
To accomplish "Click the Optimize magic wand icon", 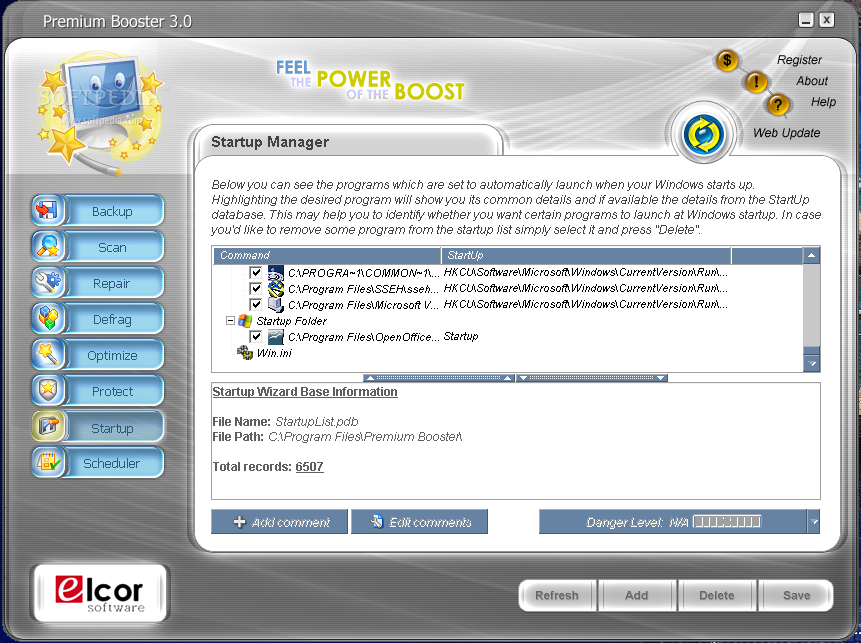I will 47,355.
